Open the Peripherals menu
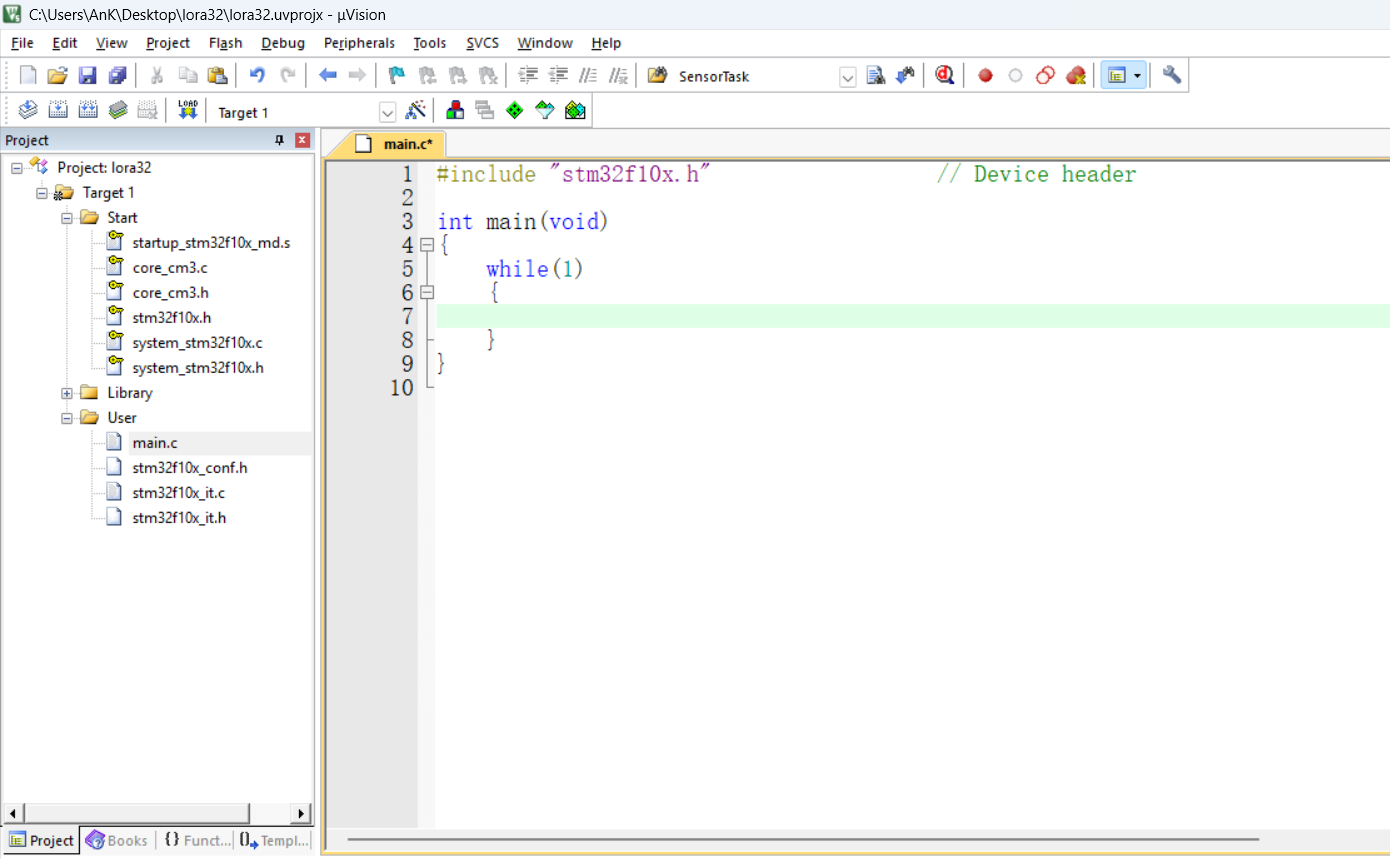Viewport: 1390px width, 859px height. [x=359, y=43]
